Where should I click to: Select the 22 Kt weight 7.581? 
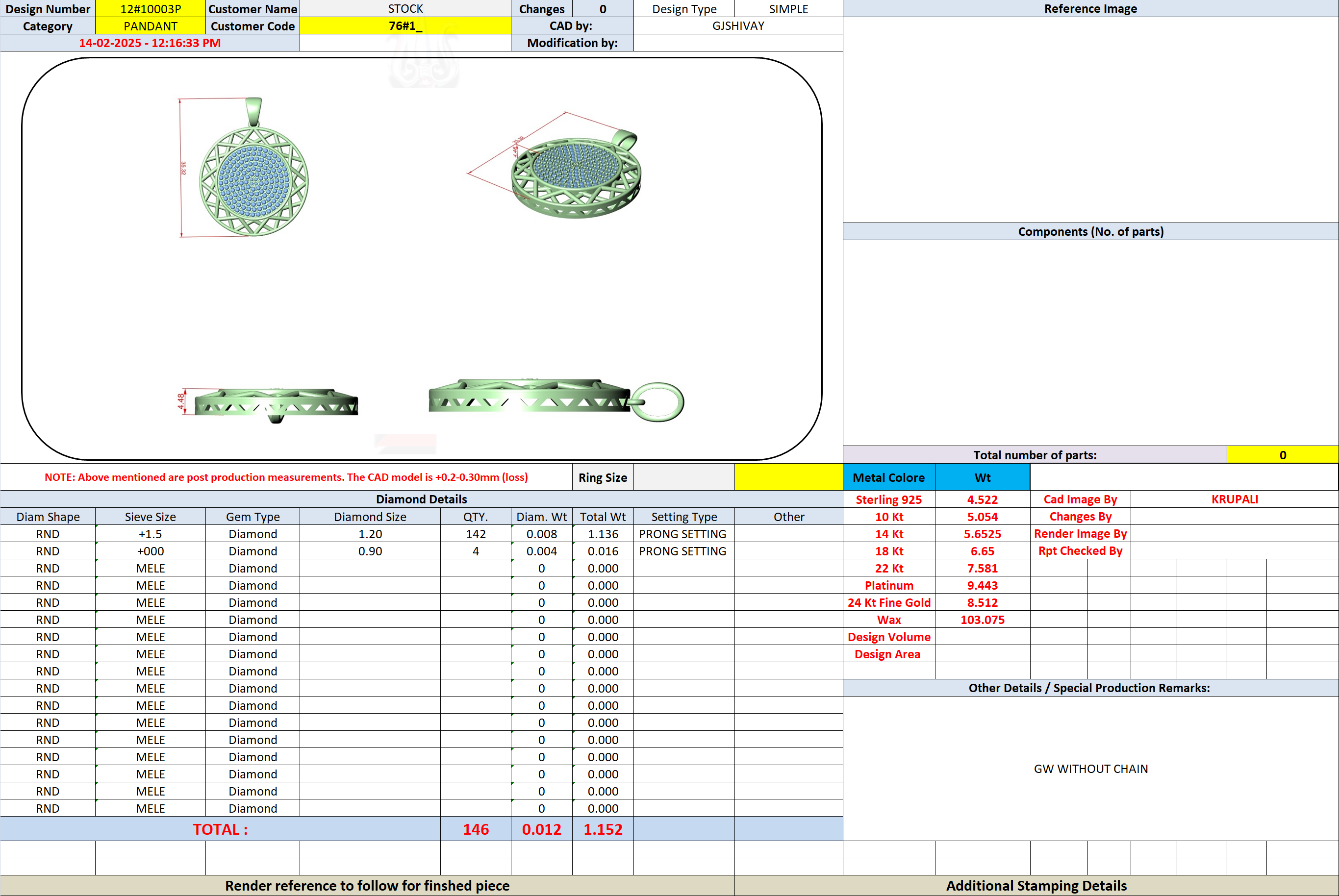click(983, 568)
